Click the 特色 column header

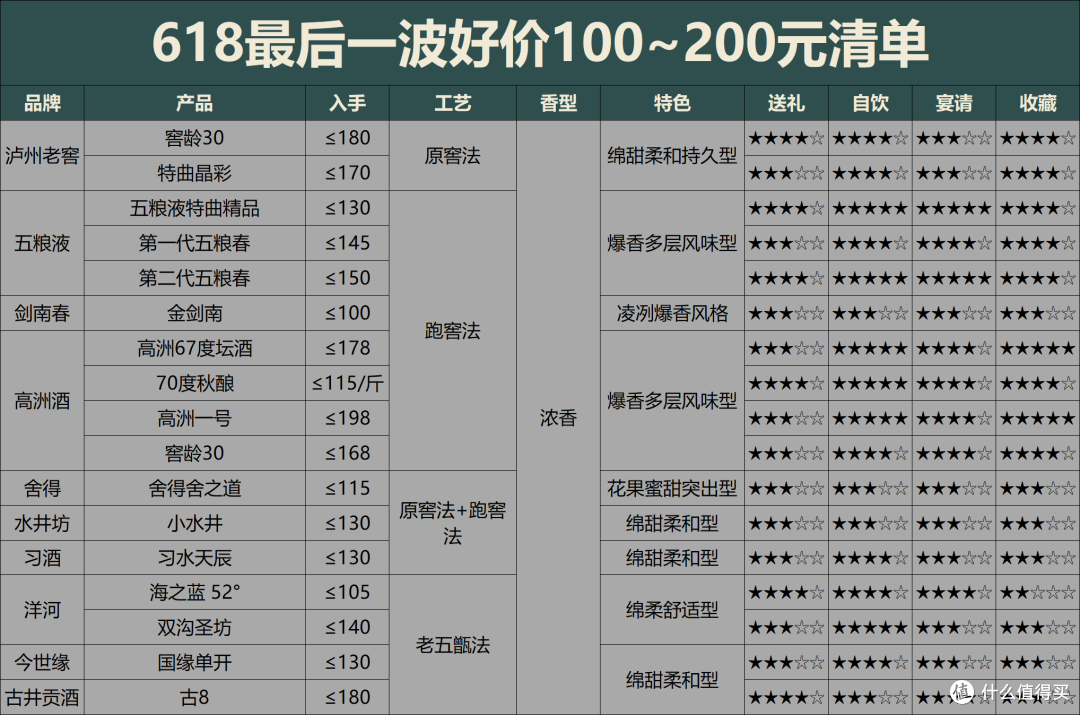(x=672, y=103)
